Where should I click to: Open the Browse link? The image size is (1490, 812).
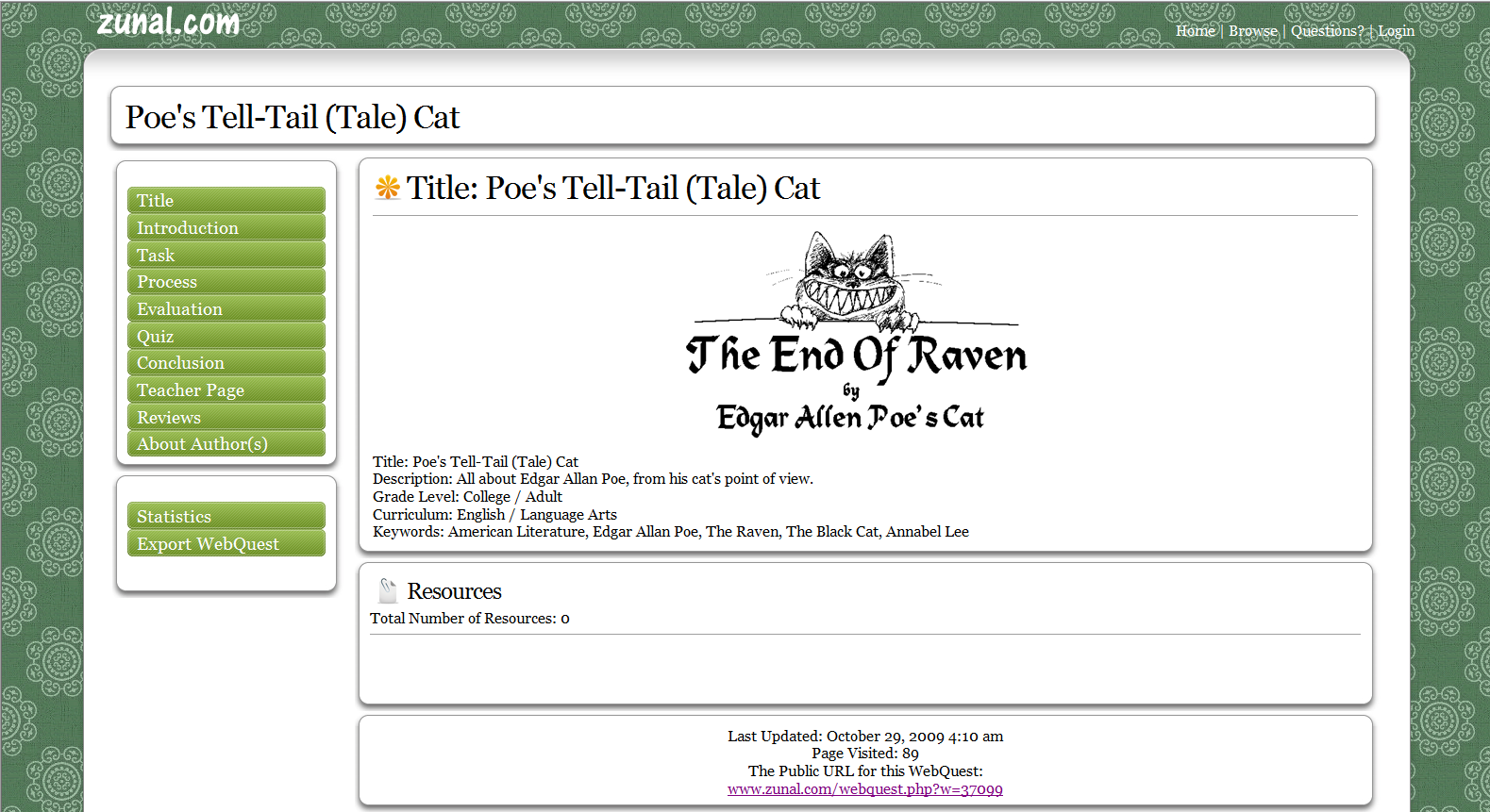click(x=1252, y=31)
